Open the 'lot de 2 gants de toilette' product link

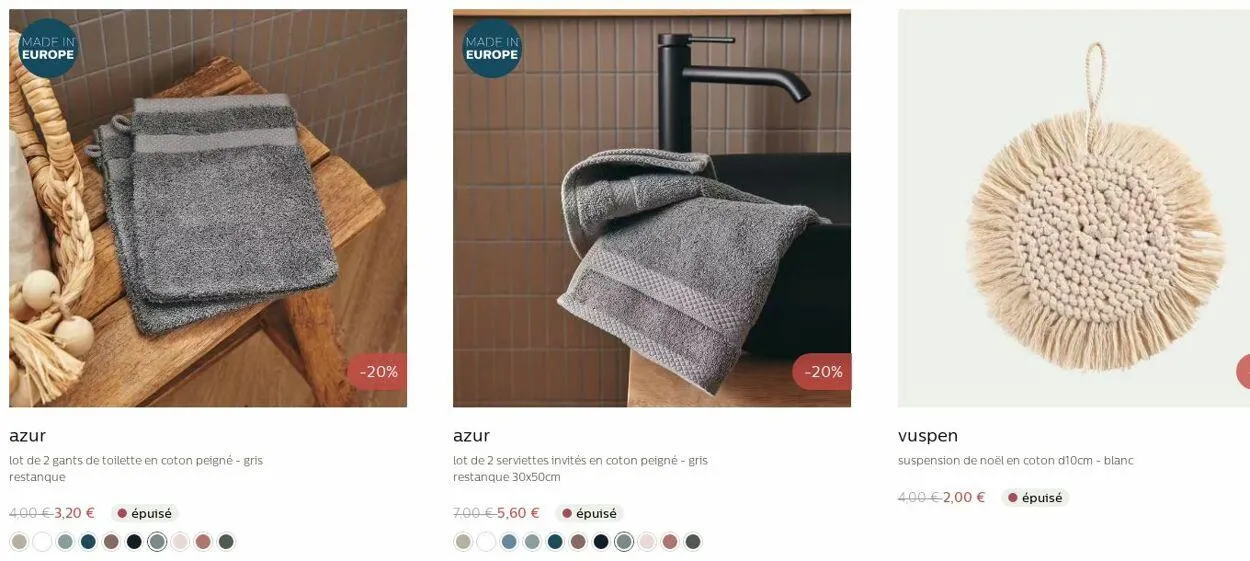[136, 468]
